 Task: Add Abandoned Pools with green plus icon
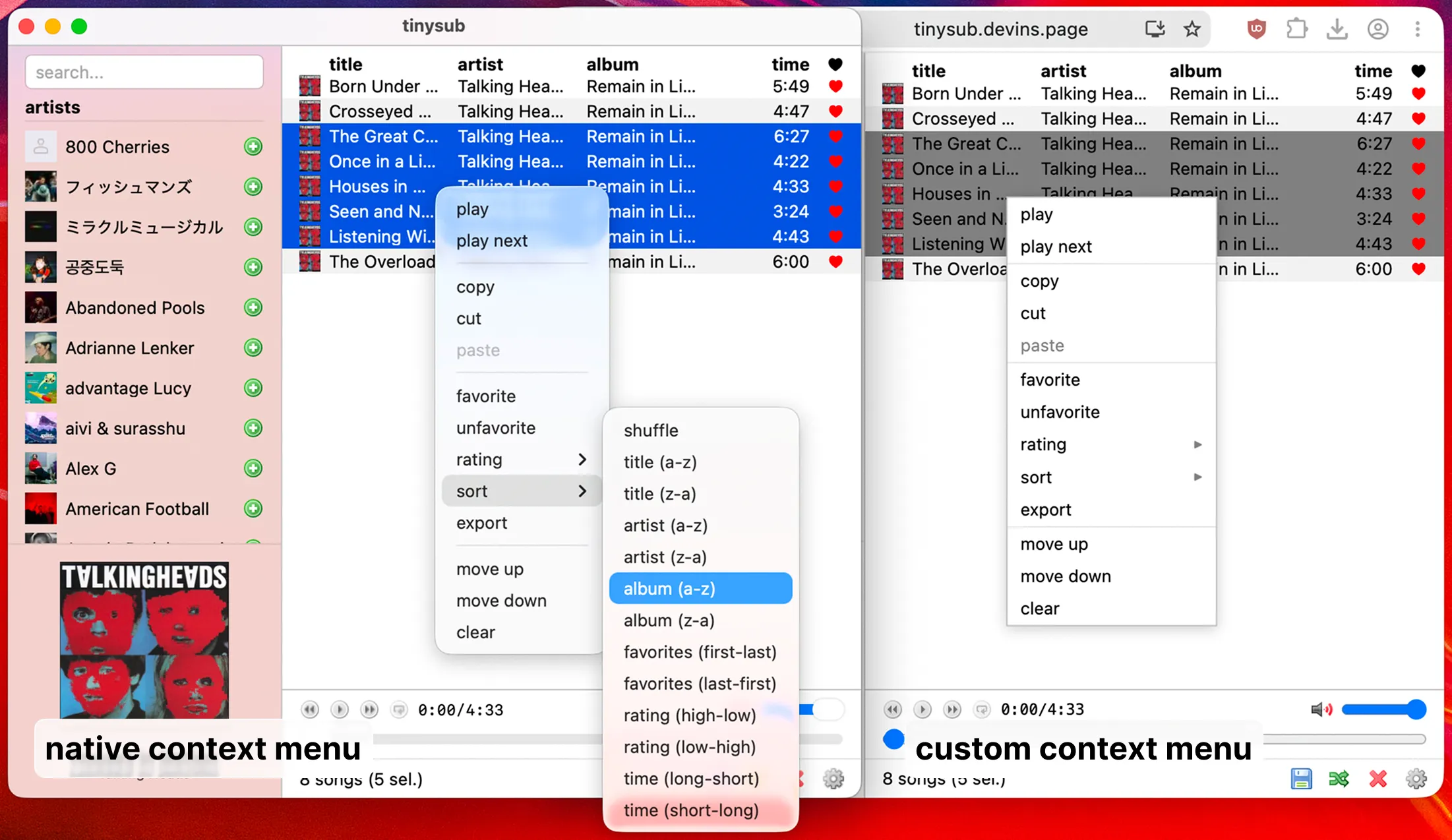pyautogui.click(x=253, y=307)
